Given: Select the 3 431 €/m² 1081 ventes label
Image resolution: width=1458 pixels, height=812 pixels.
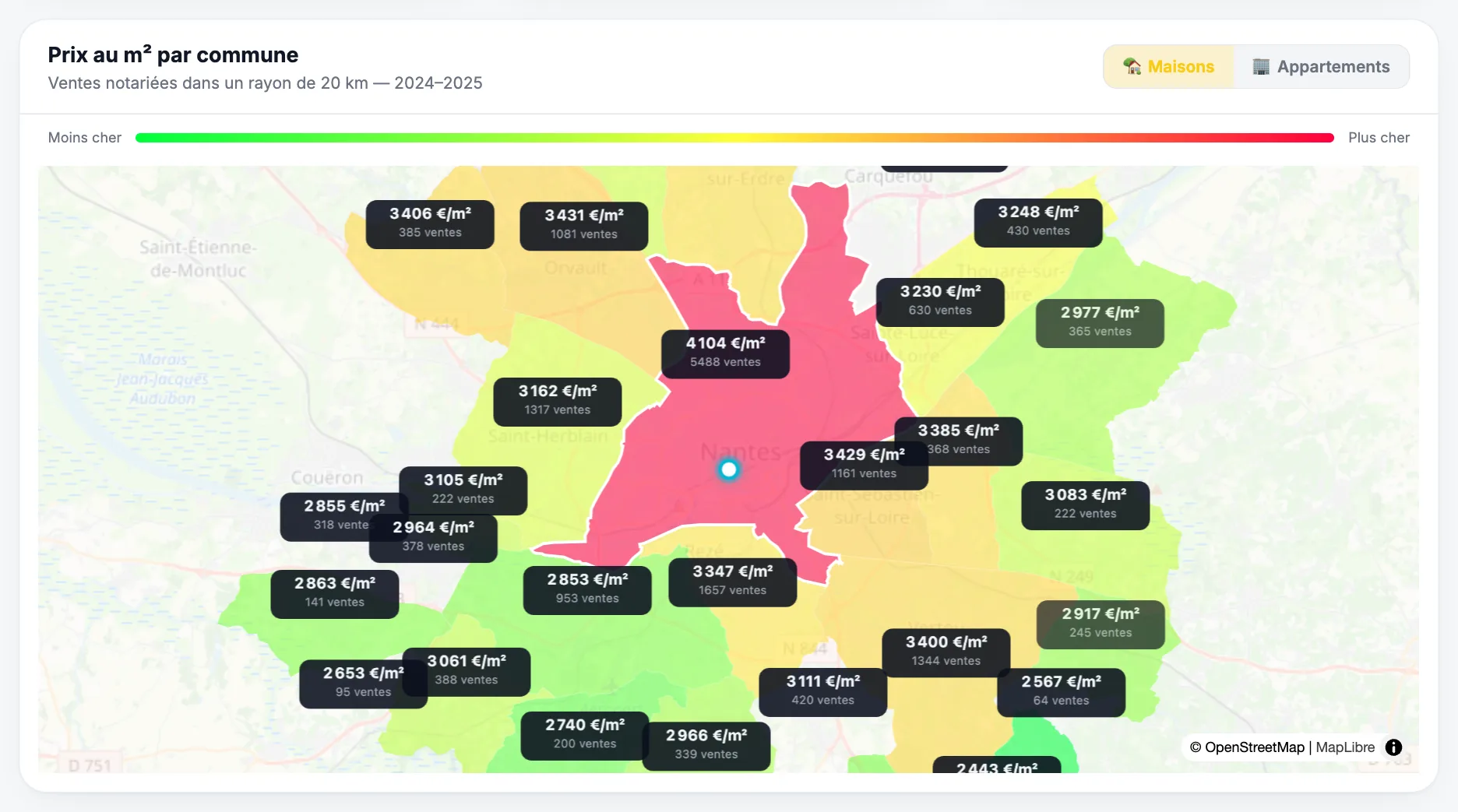Looking at the screenshot, I should click(583, 226).
